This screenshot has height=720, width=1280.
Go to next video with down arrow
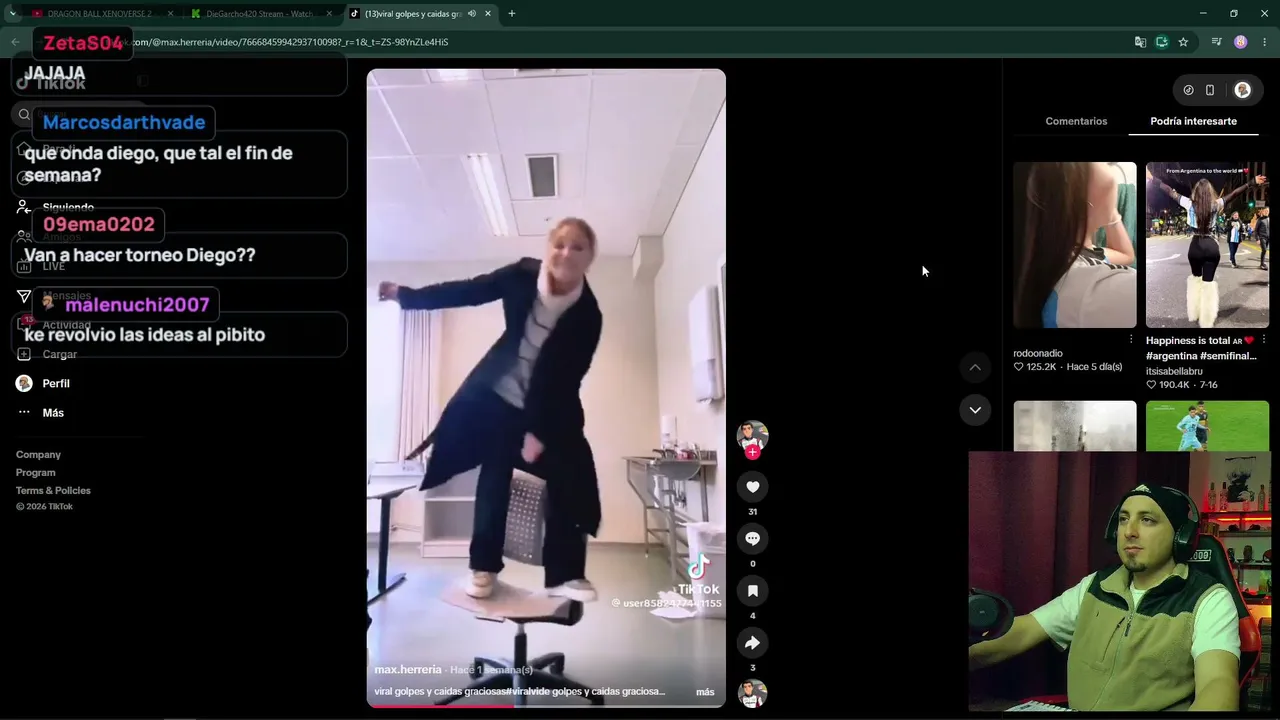click(975, 410)
